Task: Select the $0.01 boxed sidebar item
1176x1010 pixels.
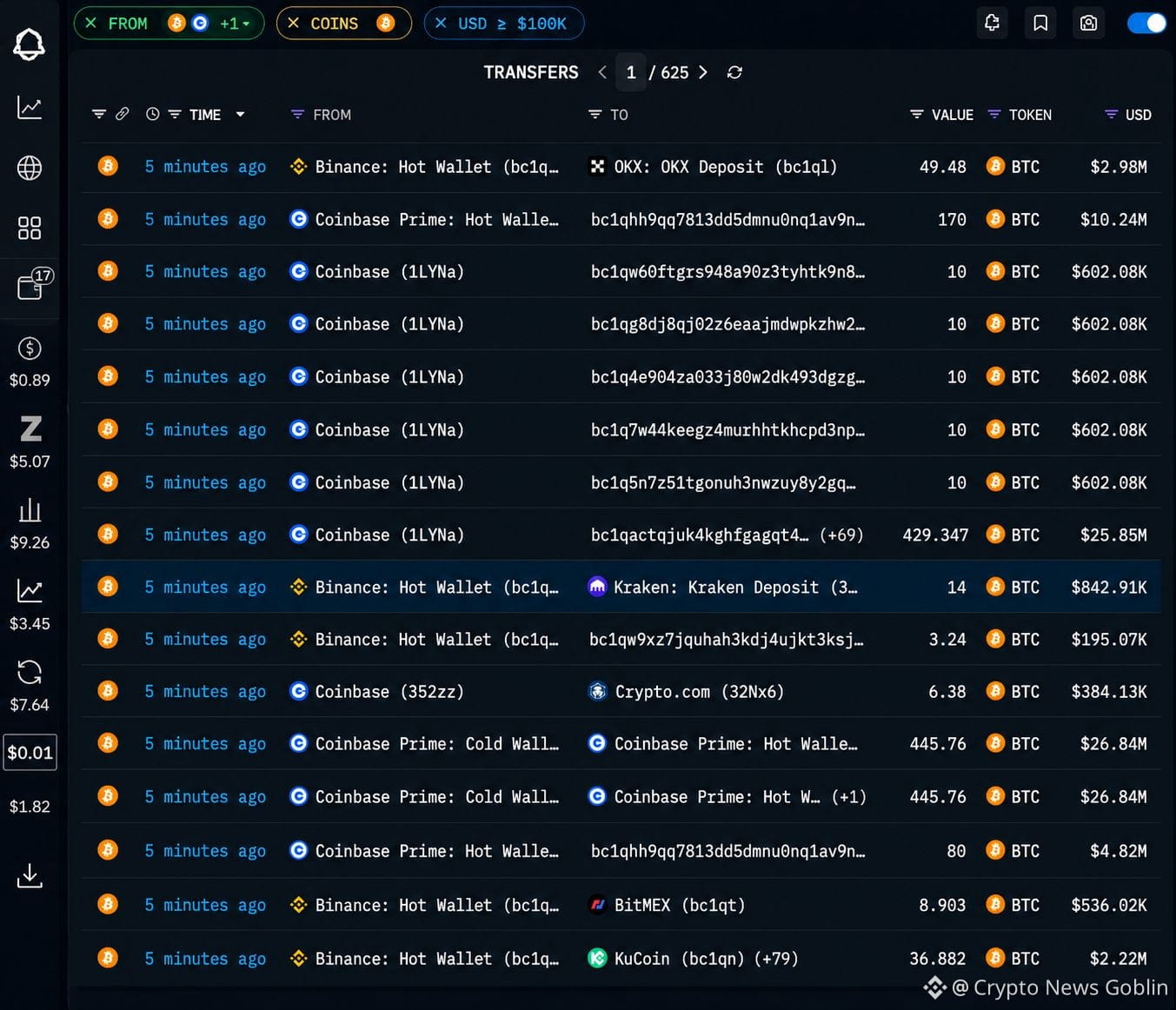Action: coord(30,753)
